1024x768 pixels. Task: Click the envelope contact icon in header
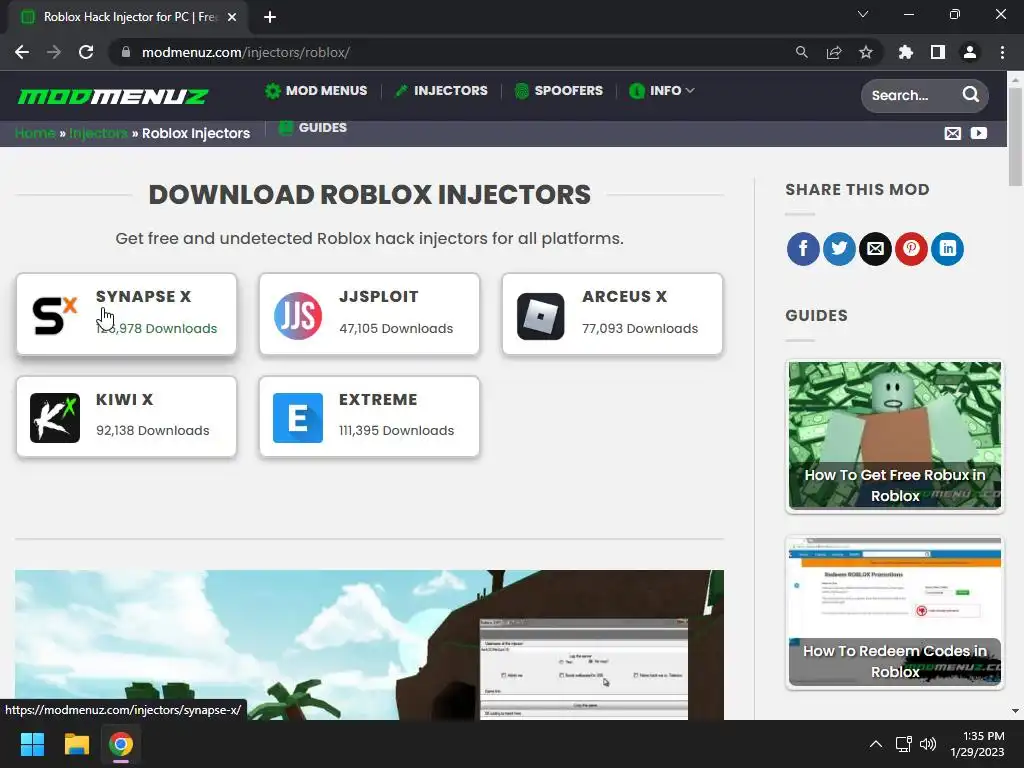pyautogui.click(x=953, y=133)
